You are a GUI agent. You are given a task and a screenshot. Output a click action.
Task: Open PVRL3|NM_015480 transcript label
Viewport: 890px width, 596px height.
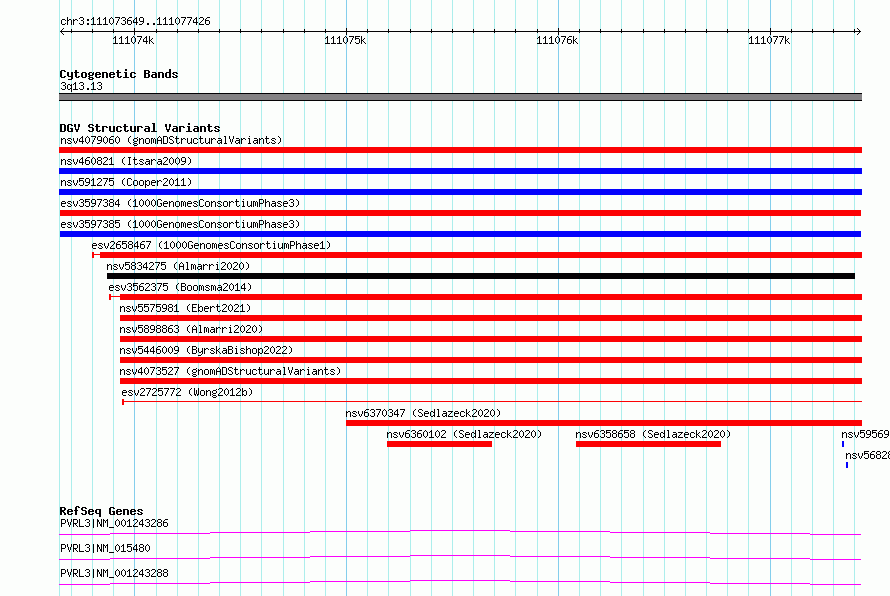tap(105, 548)
